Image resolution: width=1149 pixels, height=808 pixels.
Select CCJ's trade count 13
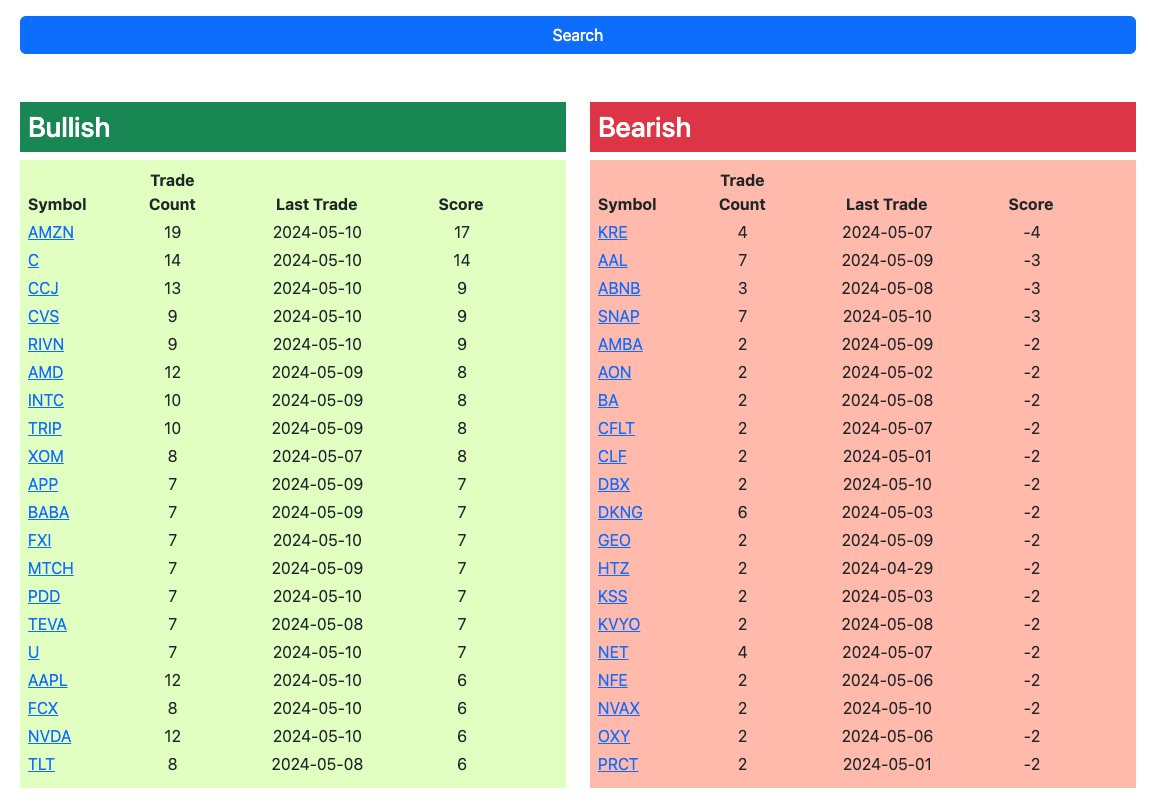(172, 288)
